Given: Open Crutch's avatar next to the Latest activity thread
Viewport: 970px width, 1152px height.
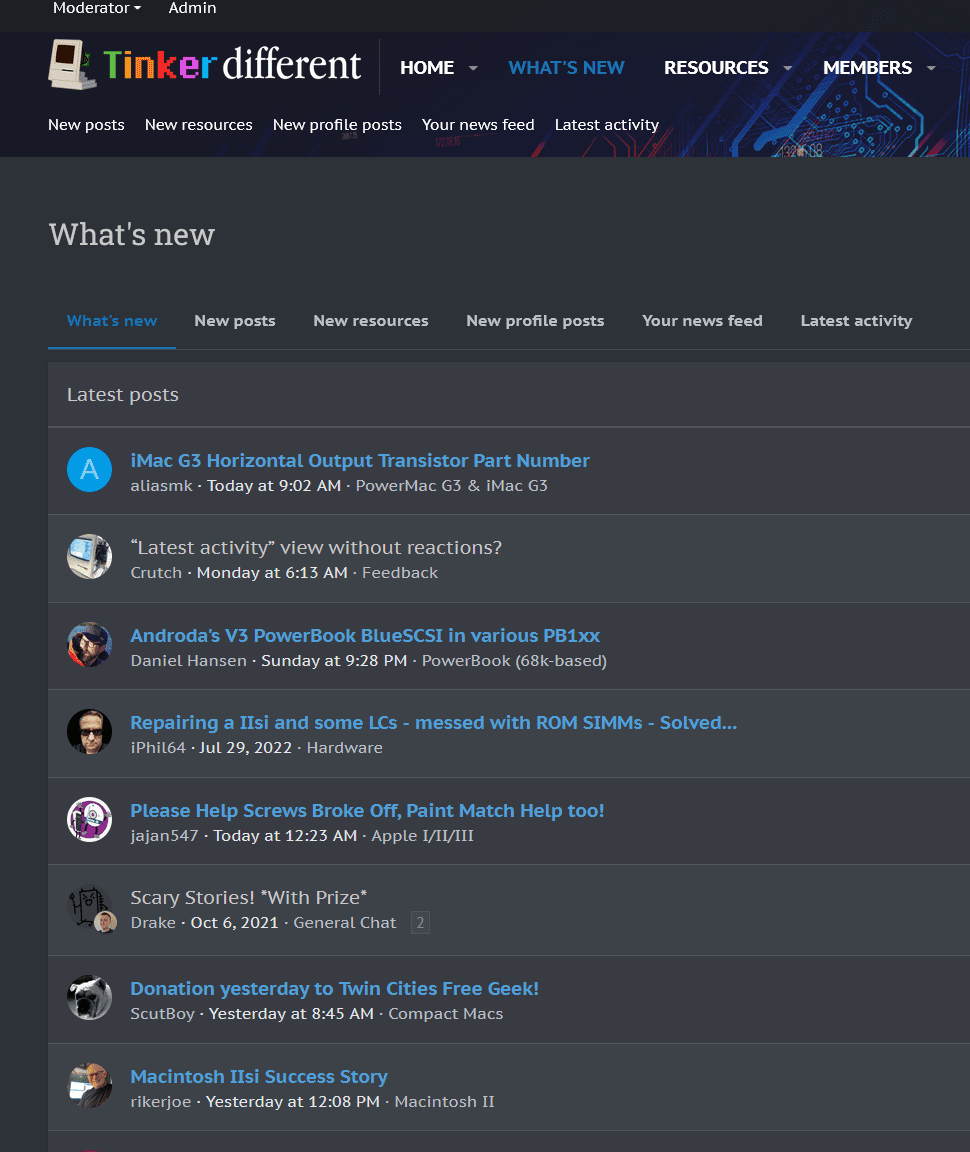Looking at the screenshot, I should (x=90, y=557).
